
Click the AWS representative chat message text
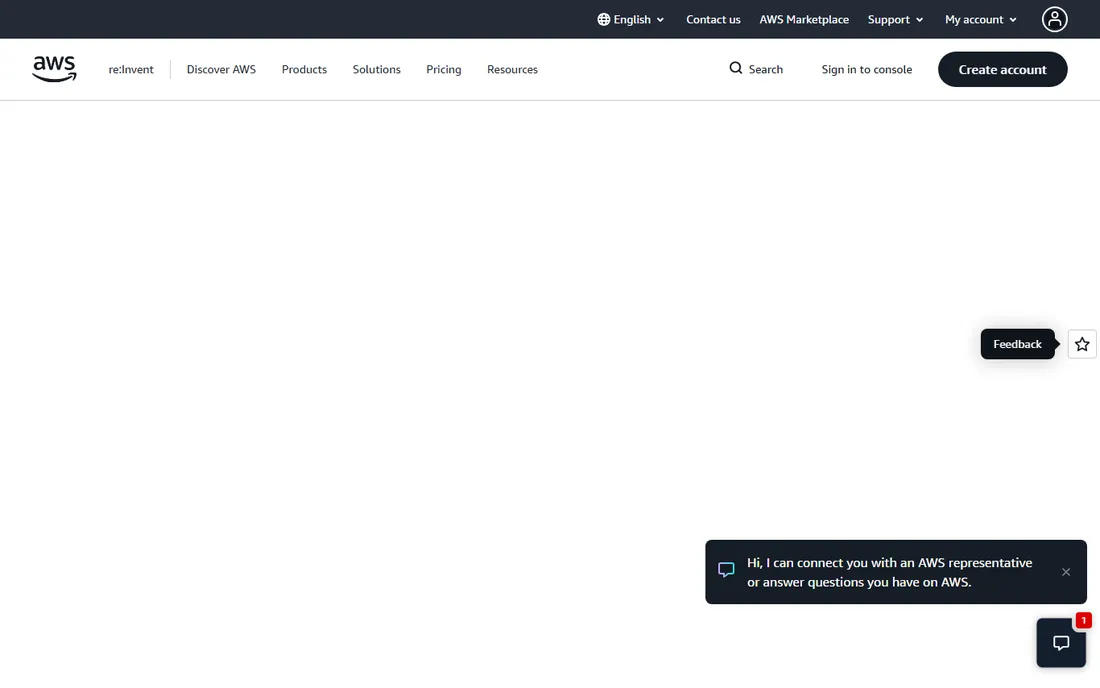(890, 572)
